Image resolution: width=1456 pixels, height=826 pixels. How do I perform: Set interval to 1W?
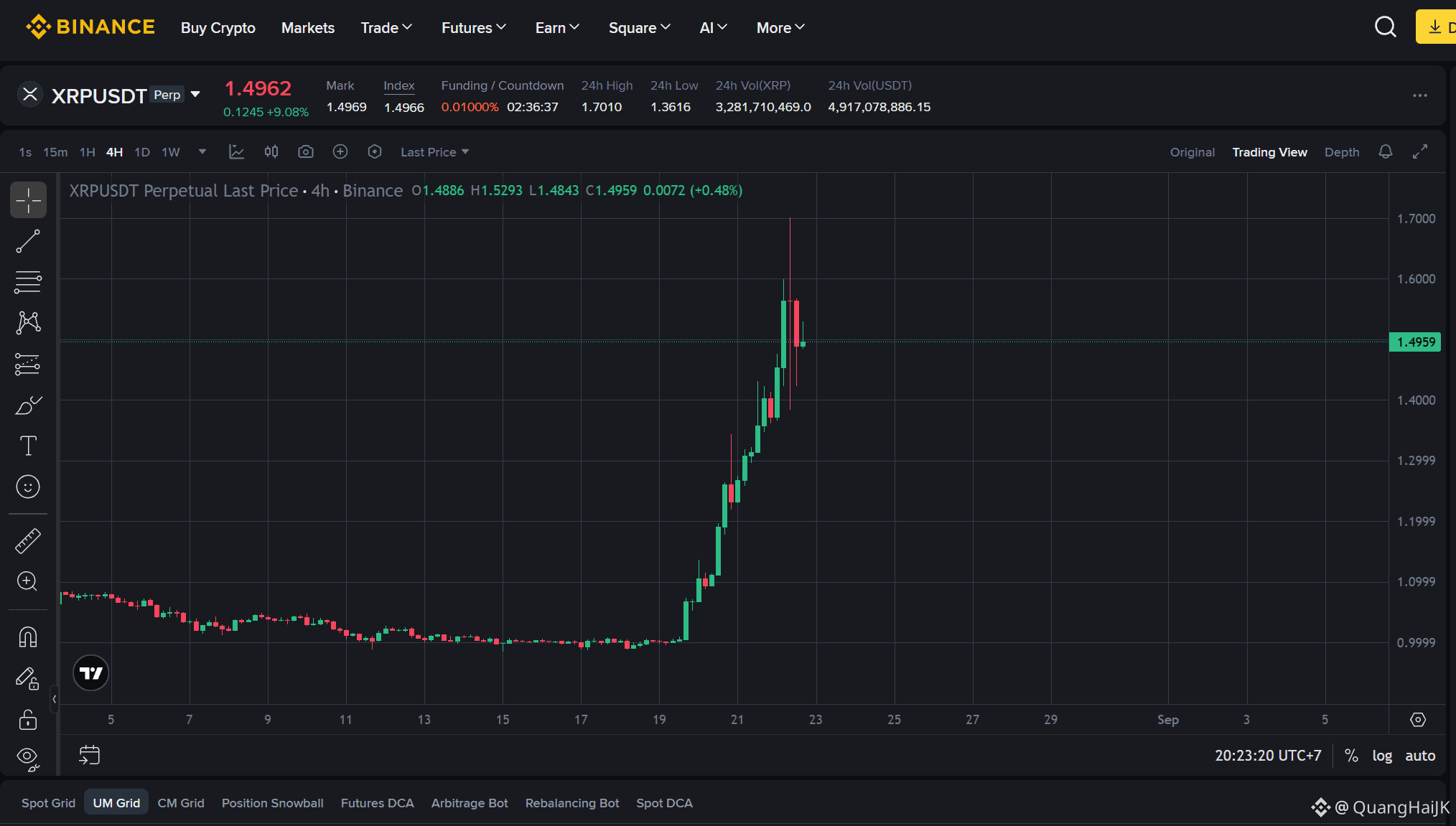point(171,152)
